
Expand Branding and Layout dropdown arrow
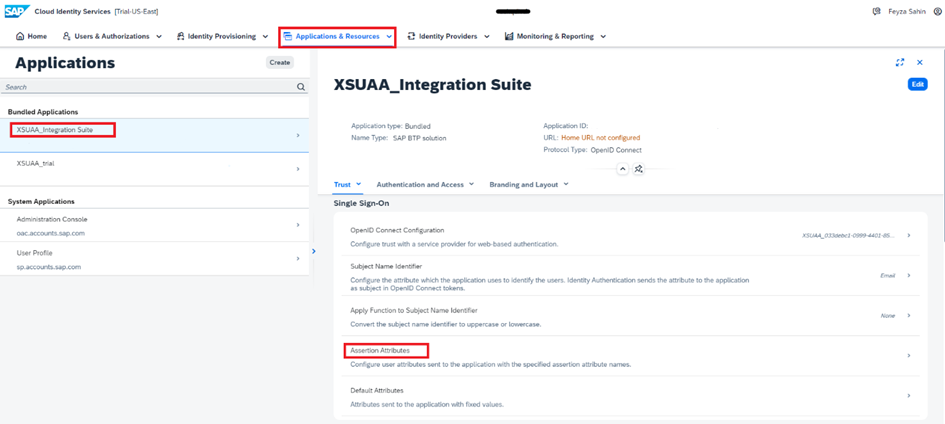point(566,184)
